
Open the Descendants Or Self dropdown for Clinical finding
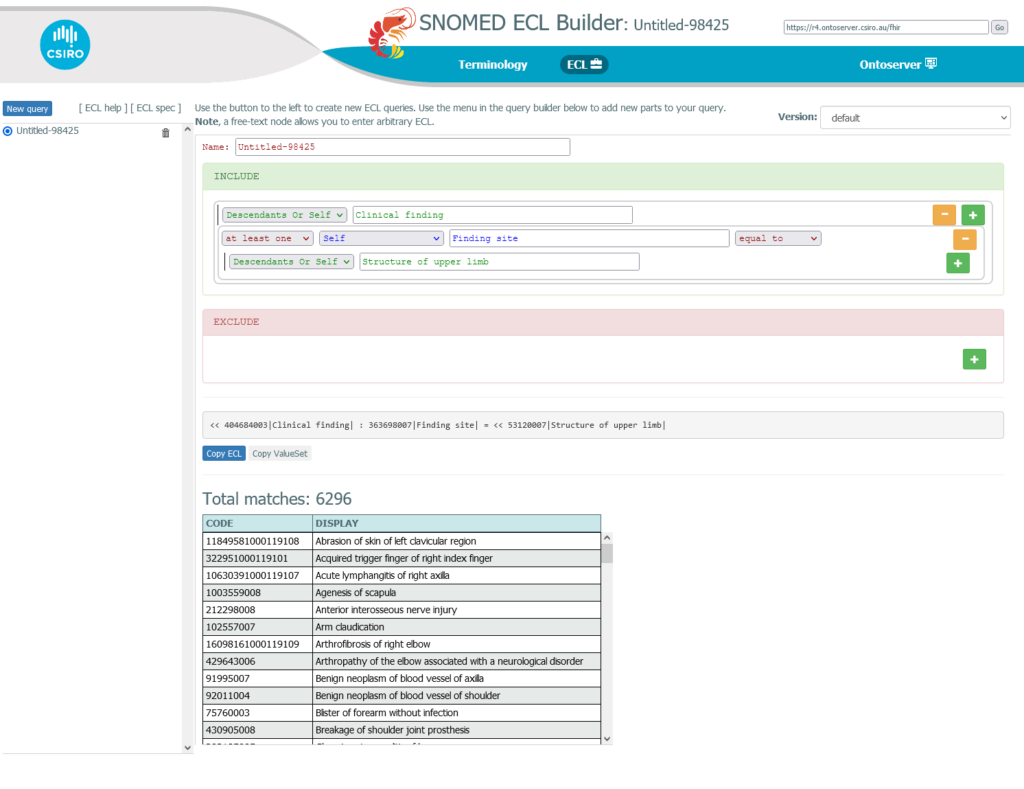click(284, 215)
